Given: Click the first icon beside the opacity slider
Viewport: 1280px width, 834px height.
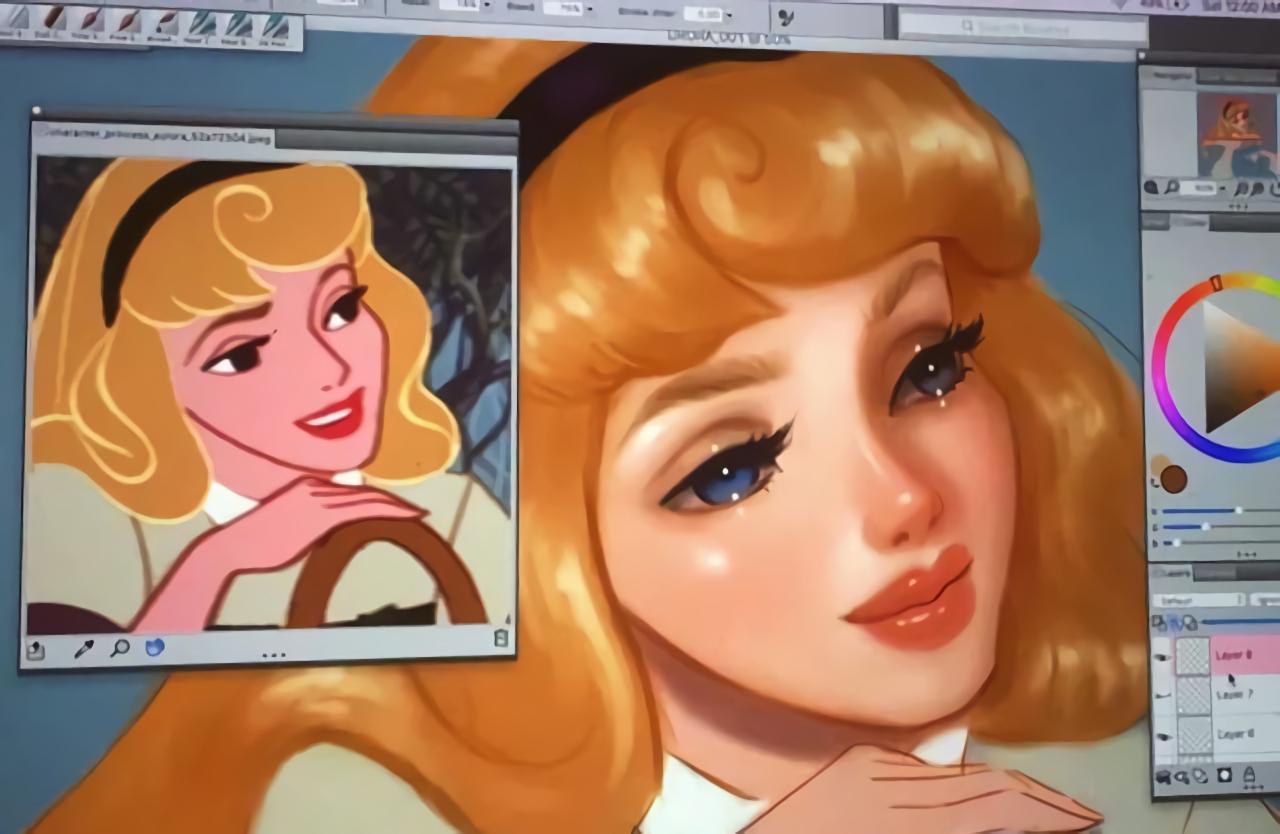Looking at the screenshot, I should 1159,623.
